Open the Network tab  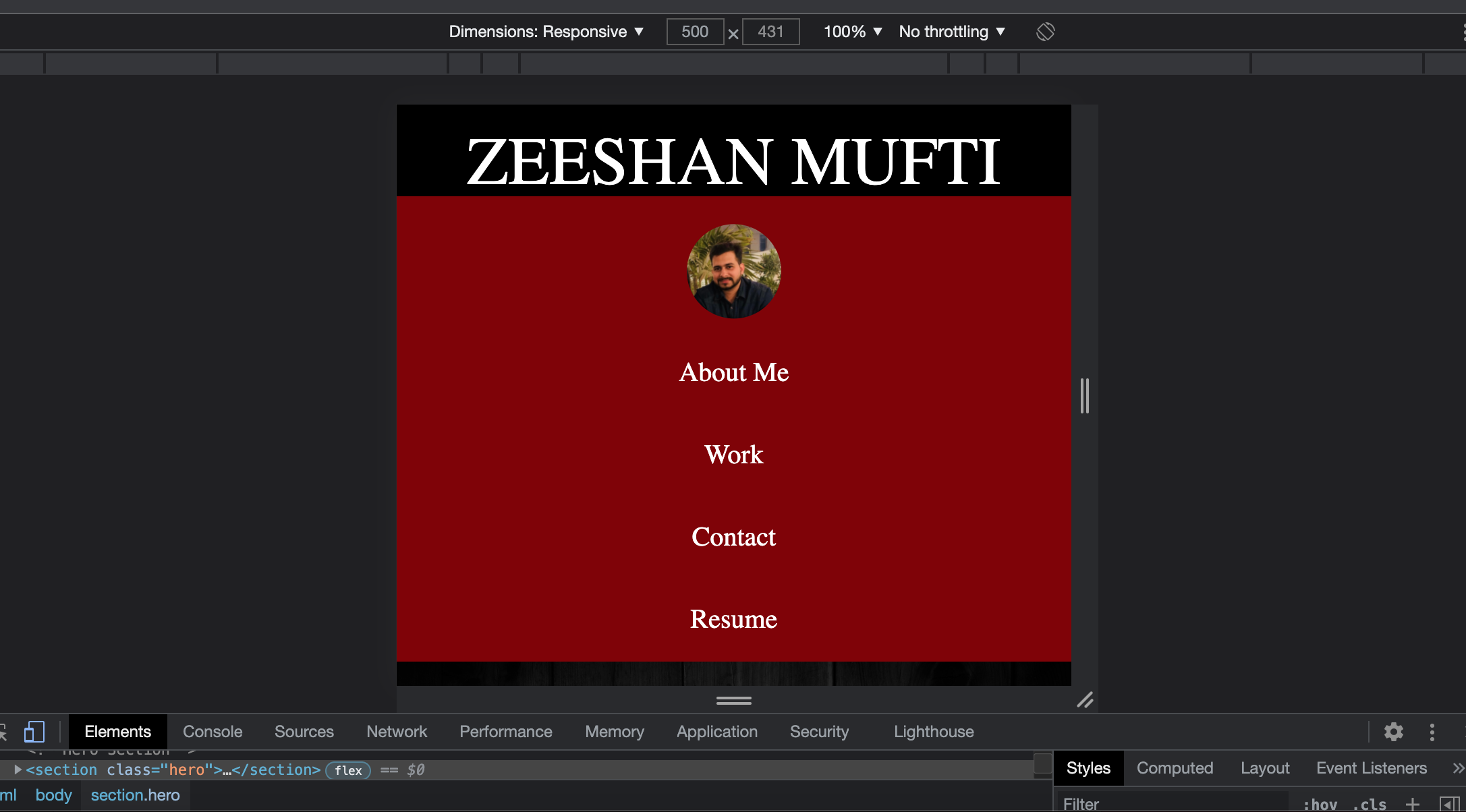[397, 732]
